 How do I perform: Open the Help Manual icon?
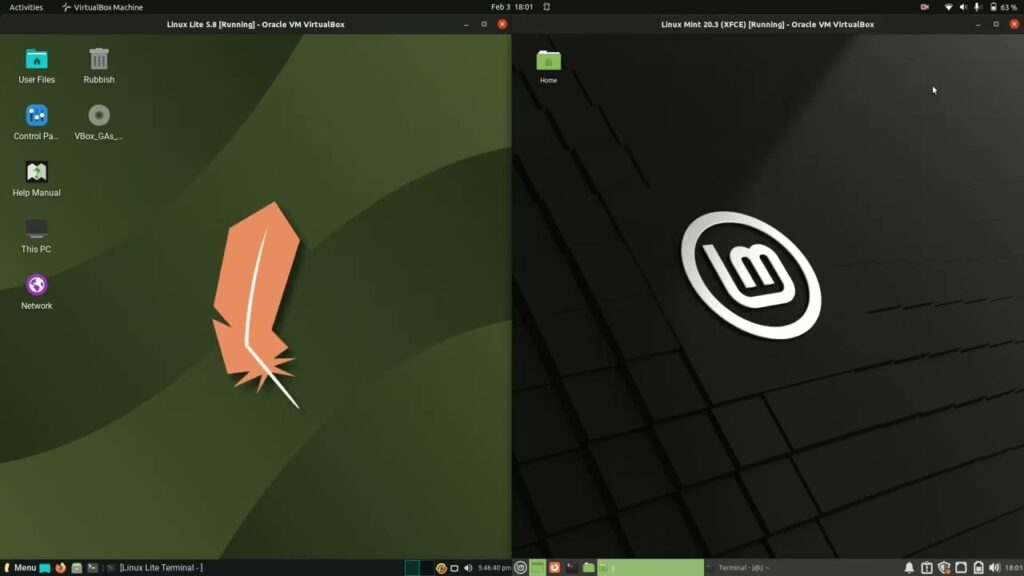[37, 179]
